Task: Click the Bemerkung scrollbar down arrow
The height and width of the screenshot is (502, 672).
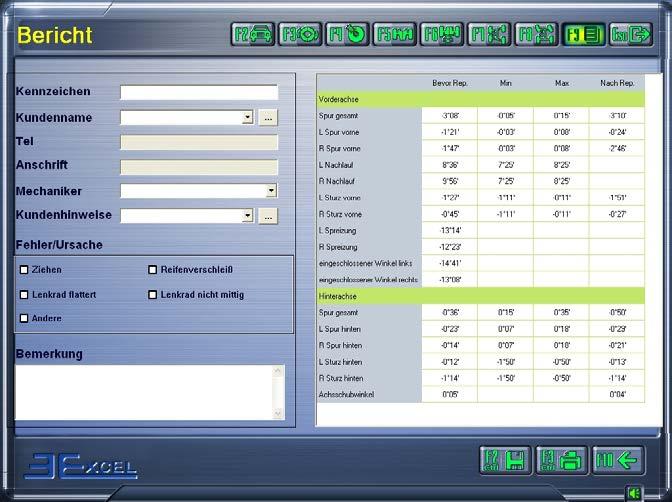Action: click(x=278, y=414)
